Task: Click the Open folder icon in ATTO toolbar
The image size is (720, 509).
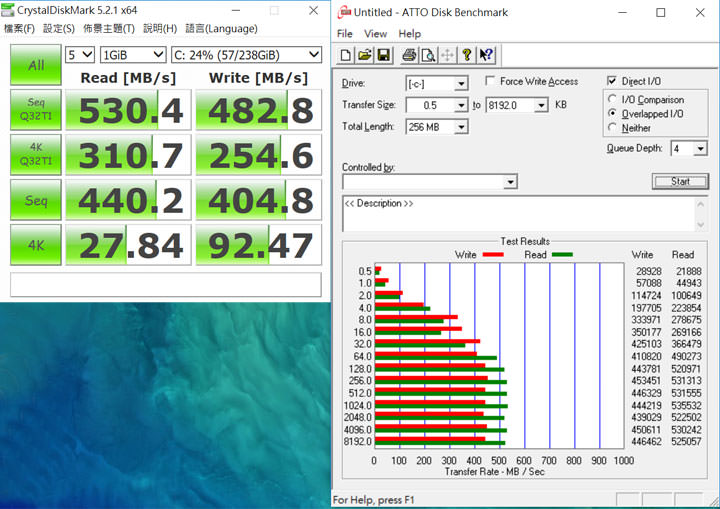Action: click(x=365, y=55)
